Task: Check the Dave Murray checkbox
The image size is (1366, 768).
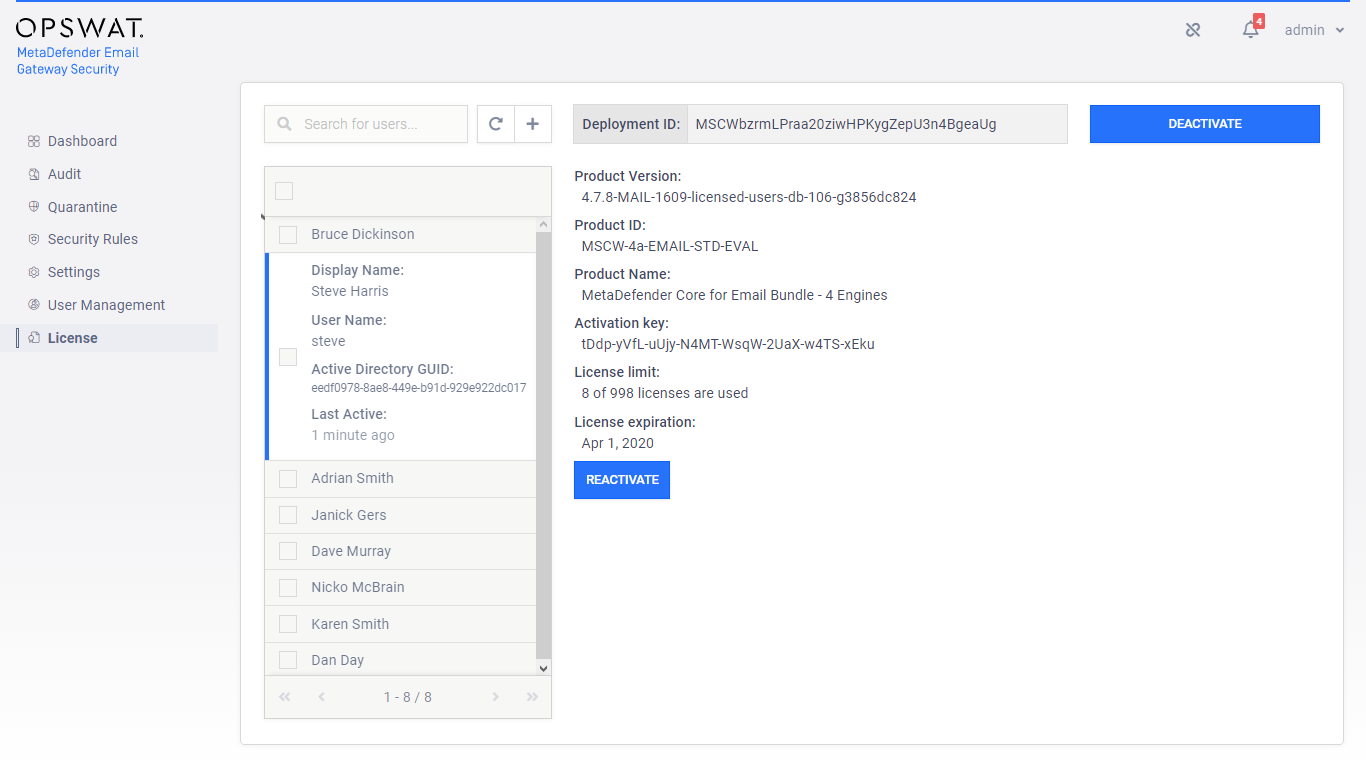Action: point(288,551)
